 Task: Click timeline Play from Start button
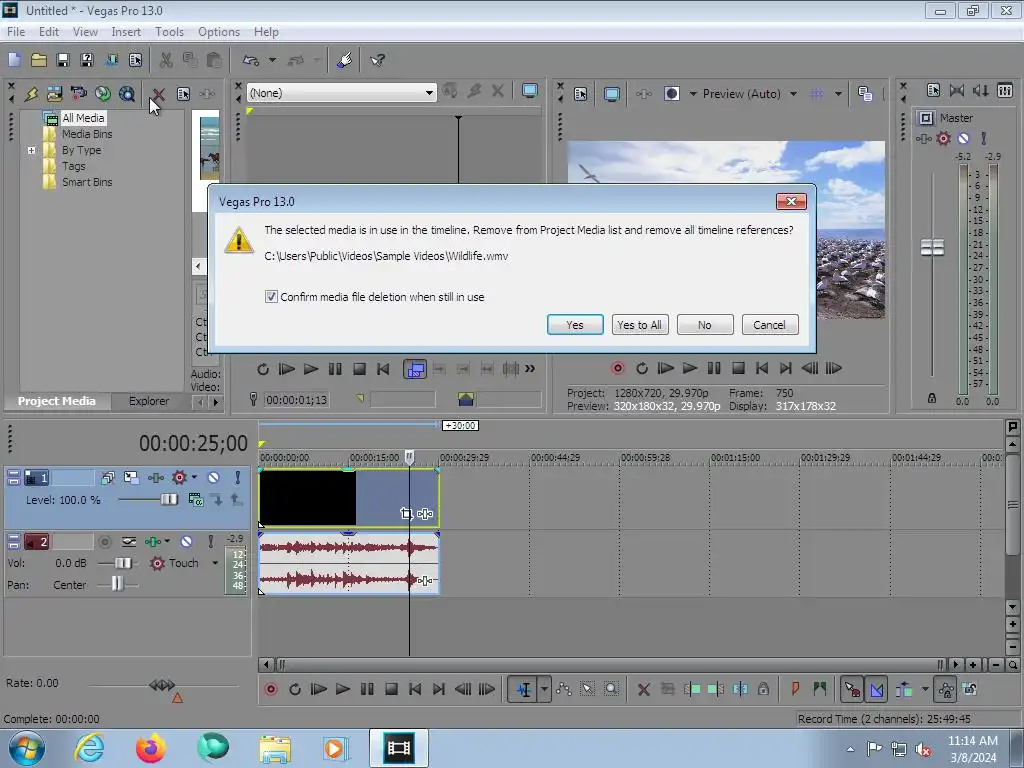[x=318, y=689]
